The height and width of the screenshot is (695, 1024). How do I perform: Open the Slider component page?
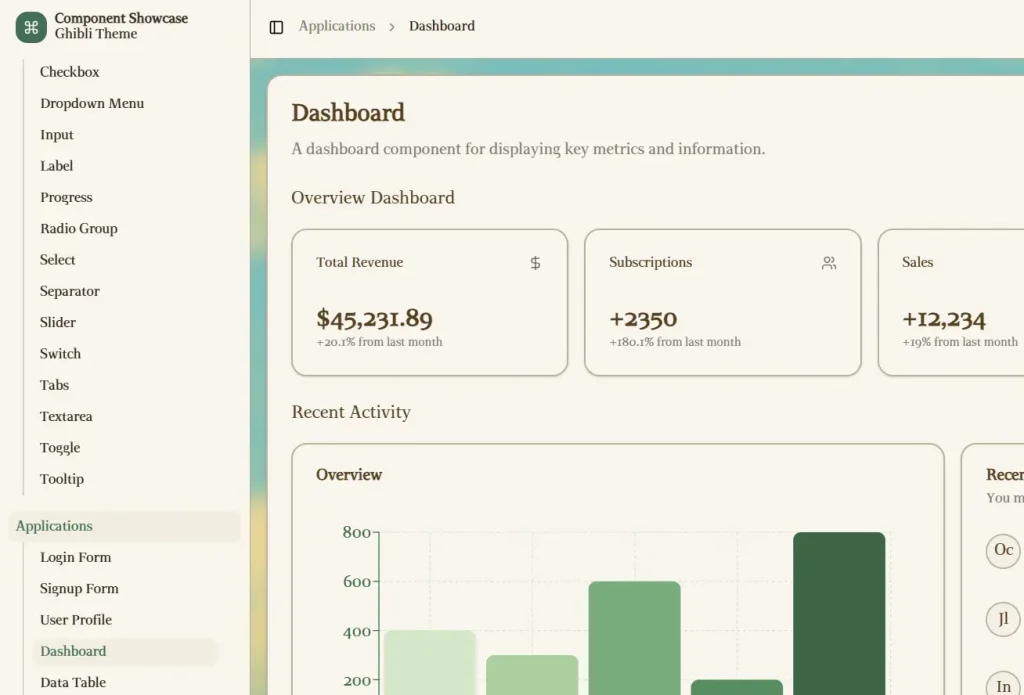(58, 322)
